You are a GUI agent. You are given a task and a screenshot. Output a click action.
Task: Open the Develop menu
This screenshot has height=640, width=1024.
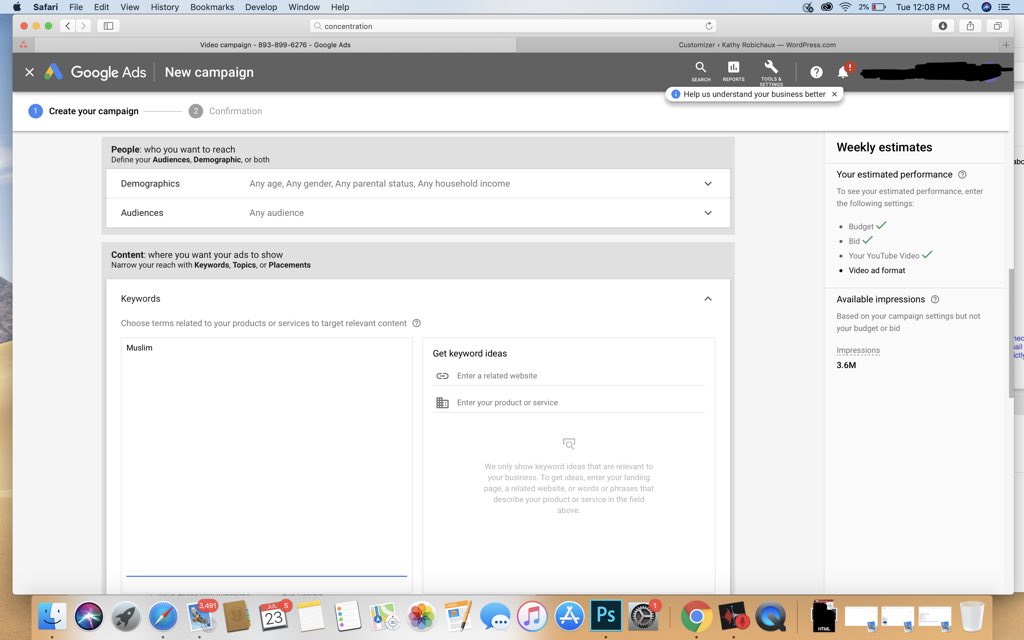point(261,7)
